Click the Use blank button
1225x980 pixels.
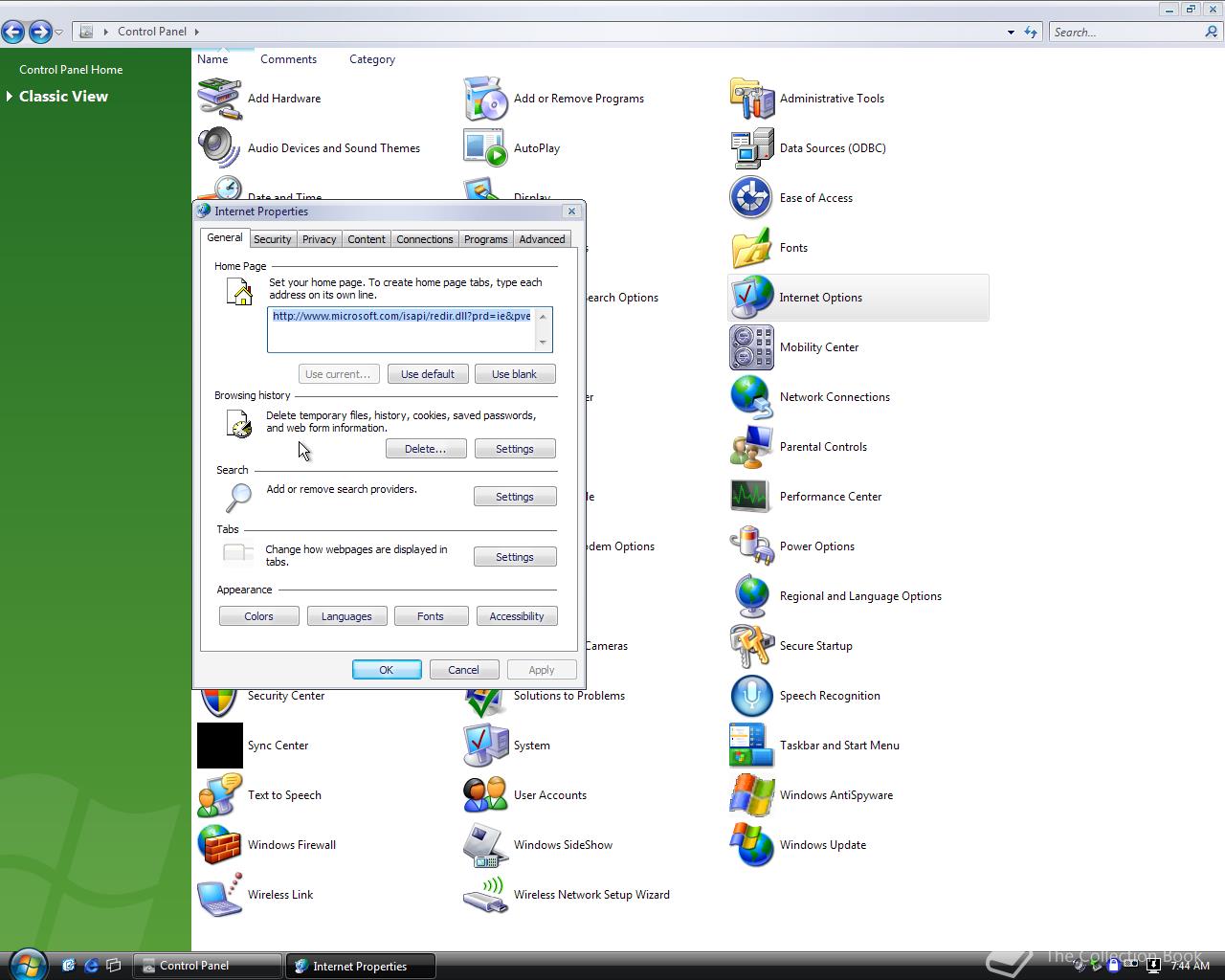point(515,374)
